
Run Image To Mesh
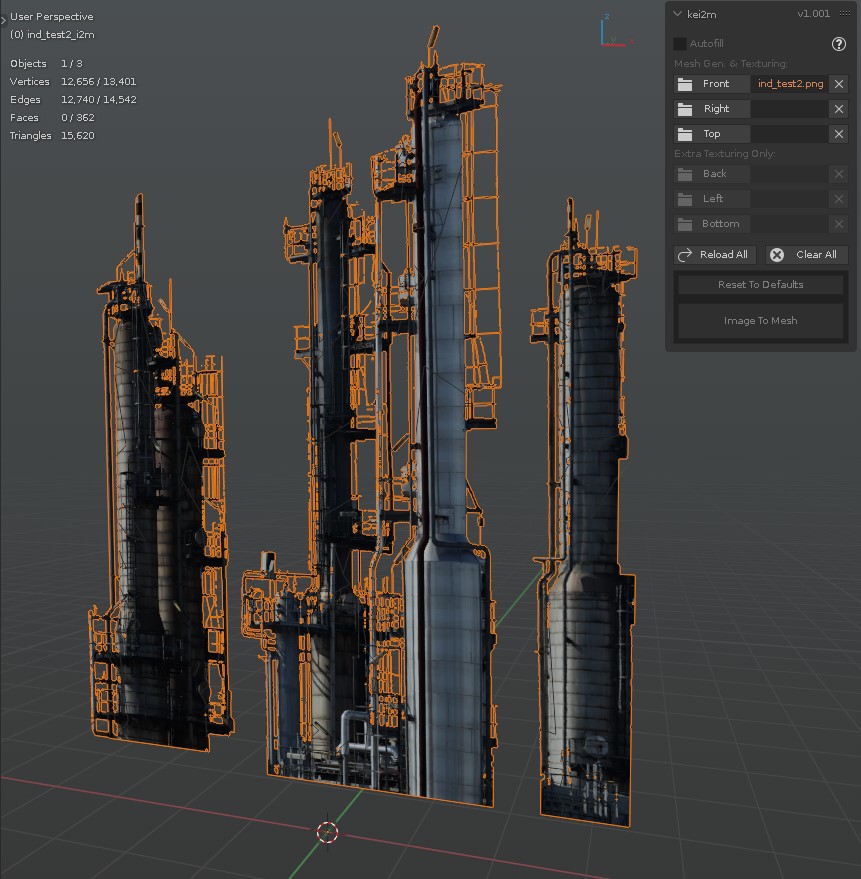(760, 321)
